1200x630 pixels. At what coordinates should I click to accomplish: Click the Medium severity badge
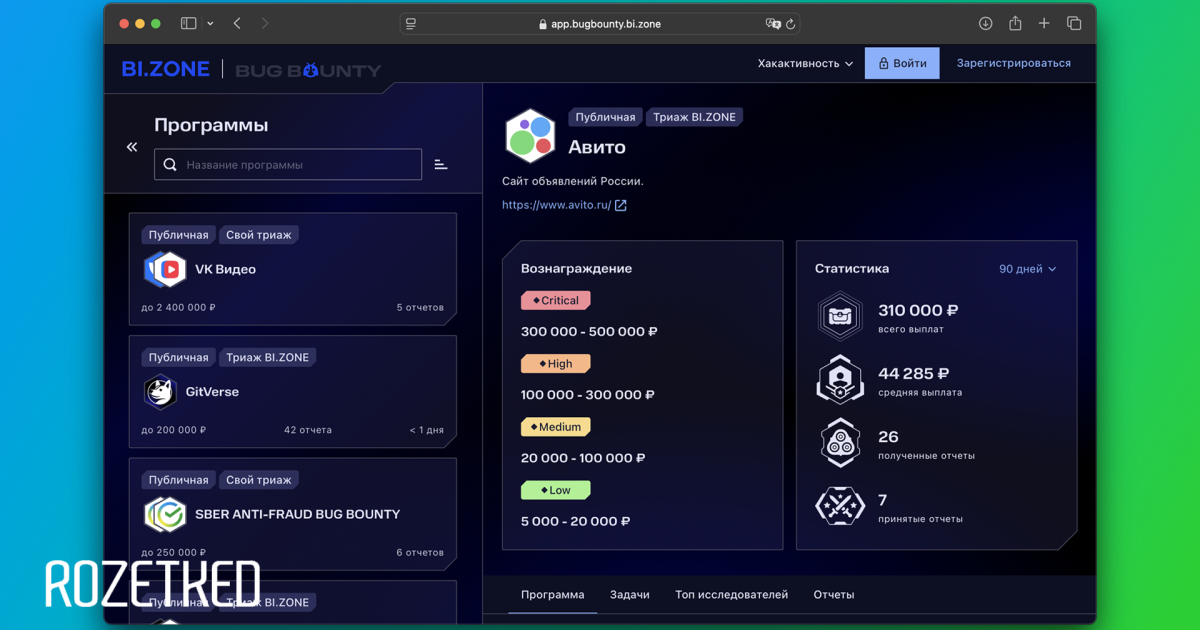[556, 427]
